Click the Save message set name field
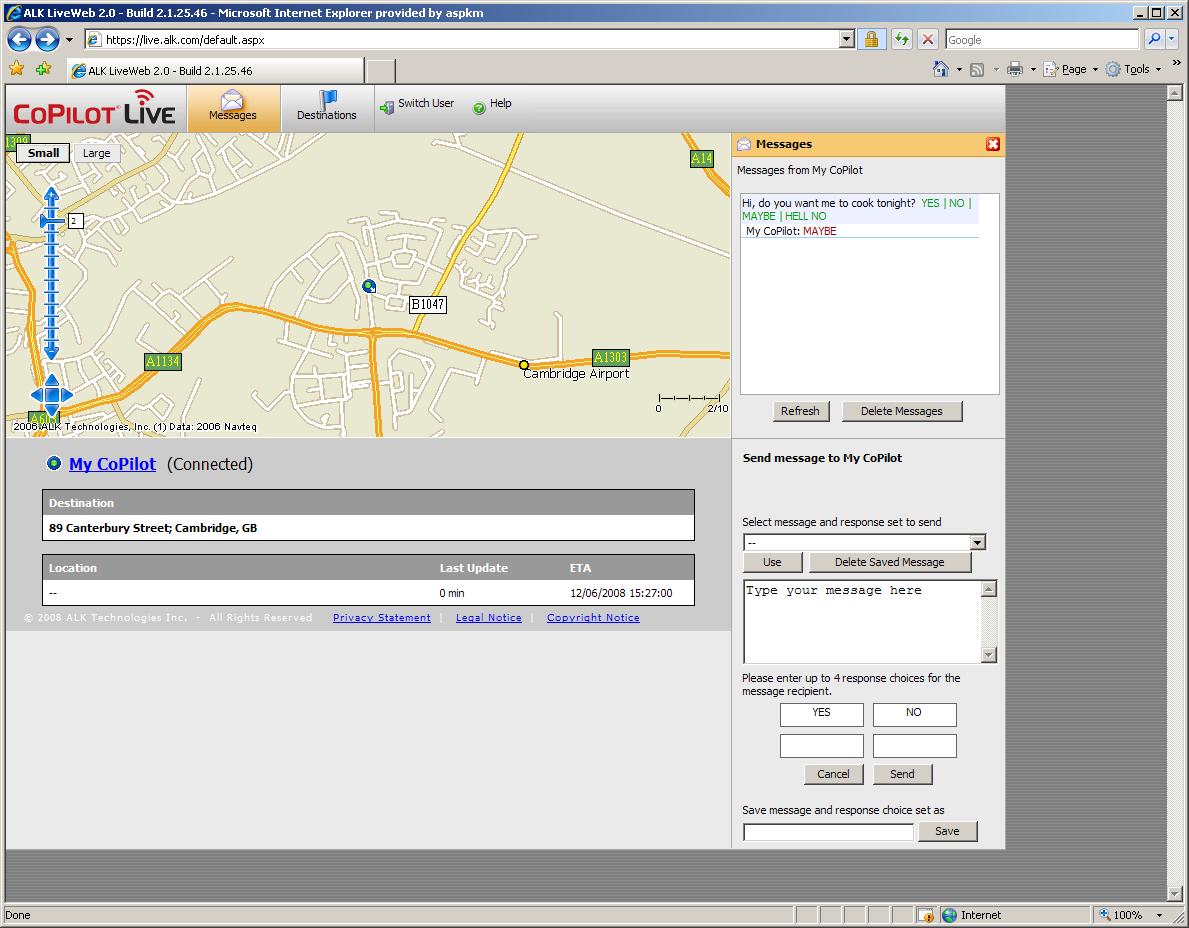 828,832
